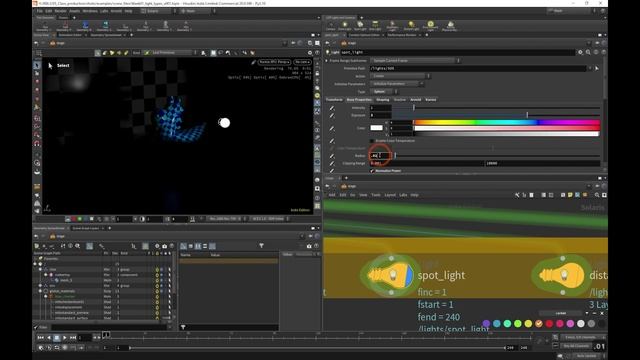Click the funnel filter icon in details panel
Screen dimensions: 640x360
click(261, 246)
